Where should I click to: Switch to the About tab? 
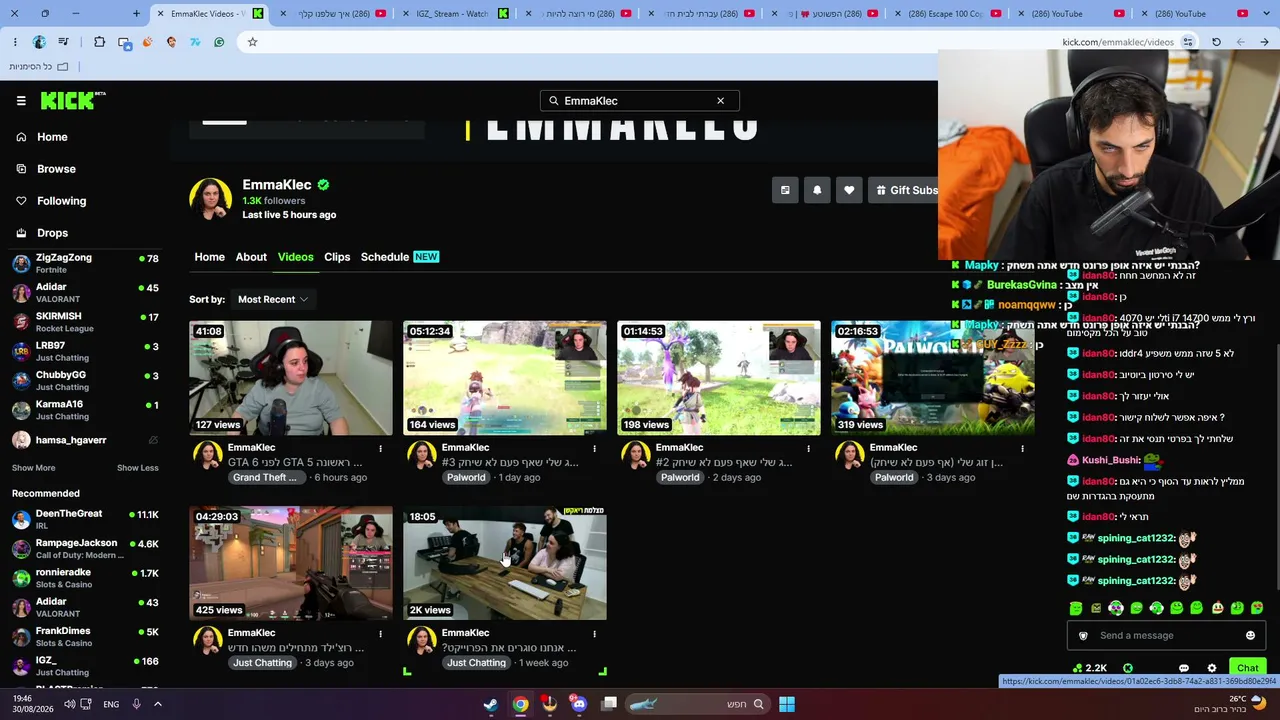click(251, 257)
